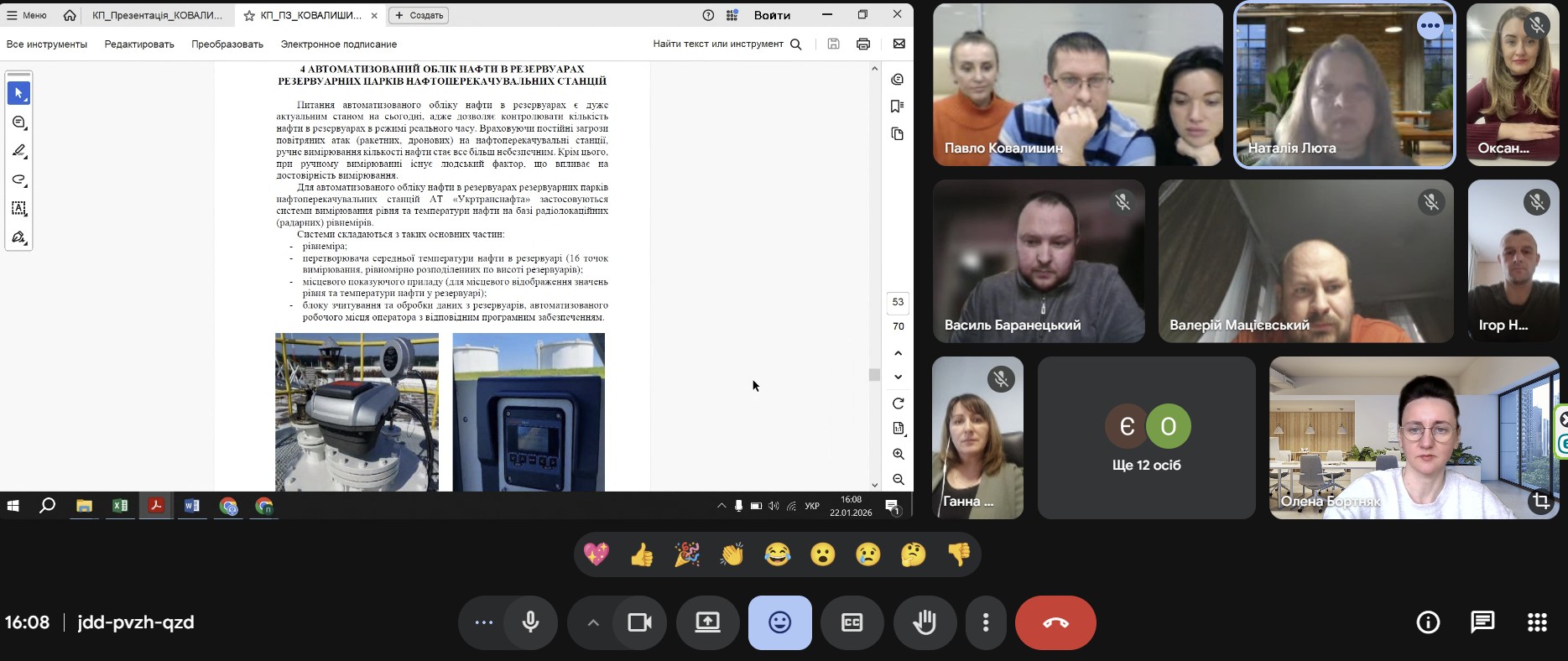Send the thumbs down reaction
Screen dimensions: 1568x661
(x=959, y=554)
